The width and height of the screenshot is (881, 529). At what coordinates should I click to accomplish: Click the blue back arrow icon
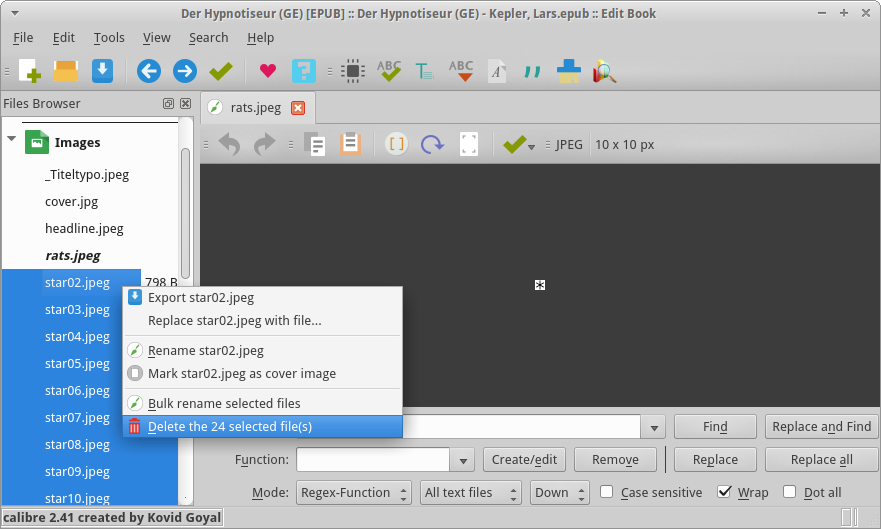pos(149,71)
